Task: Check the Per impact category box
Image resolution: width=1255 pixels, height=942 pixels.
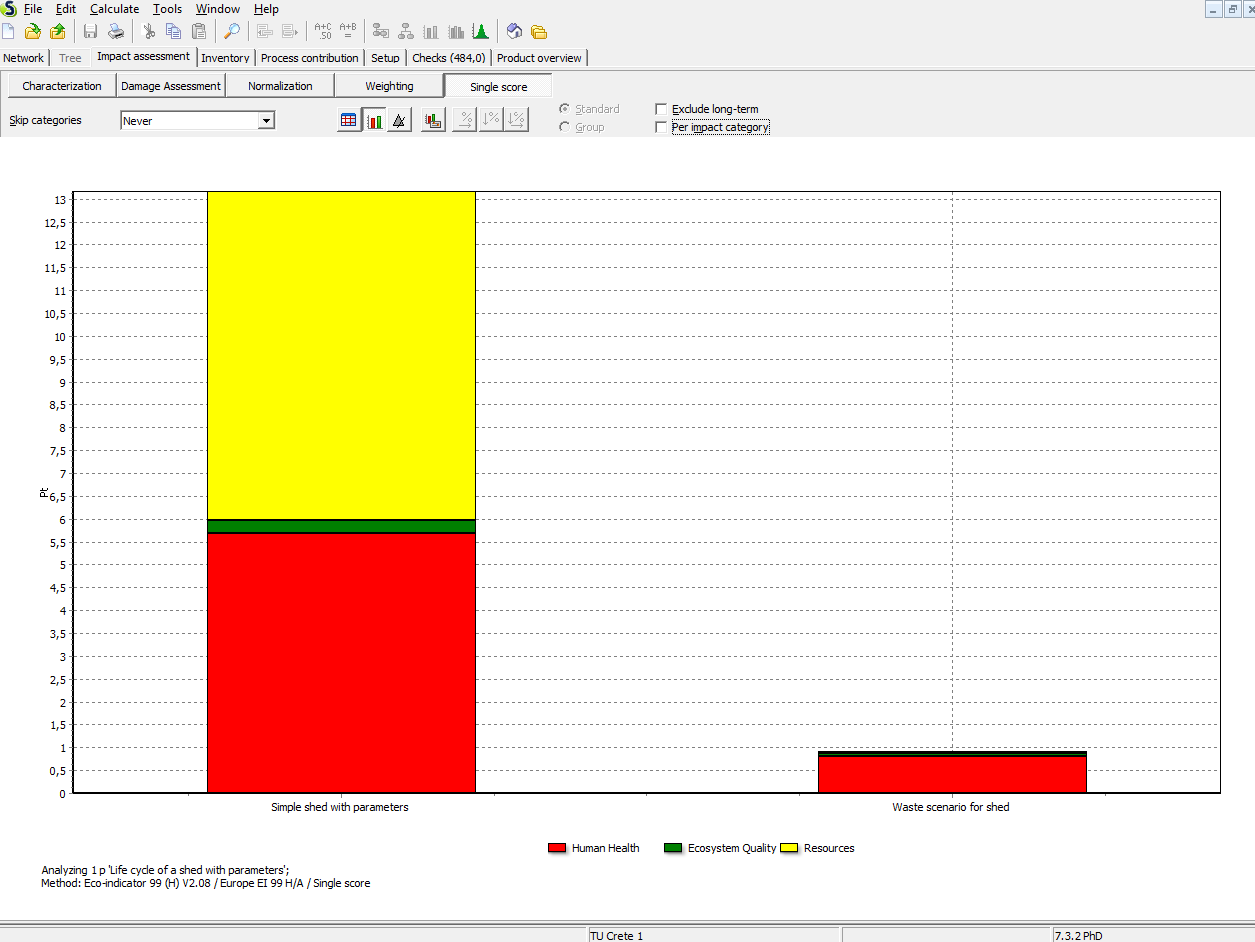Action: [x=661, y=127]
